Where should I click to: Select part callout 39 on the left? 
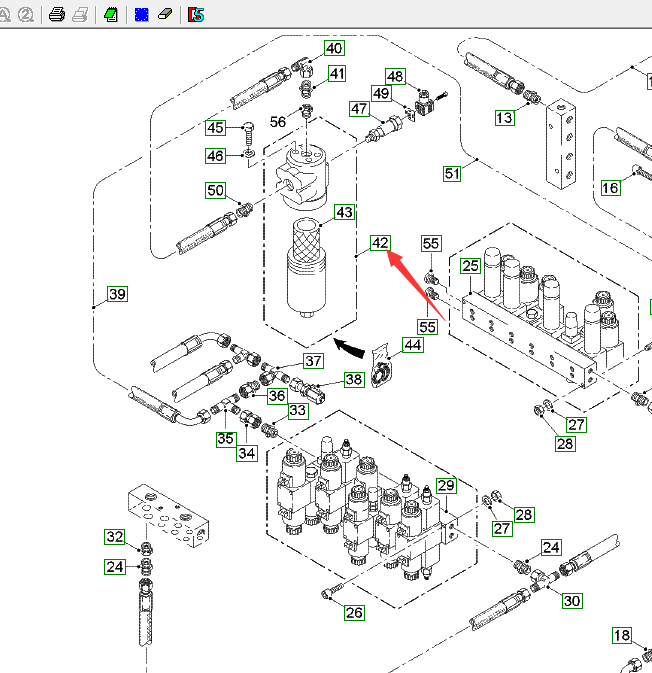[118, 294]
